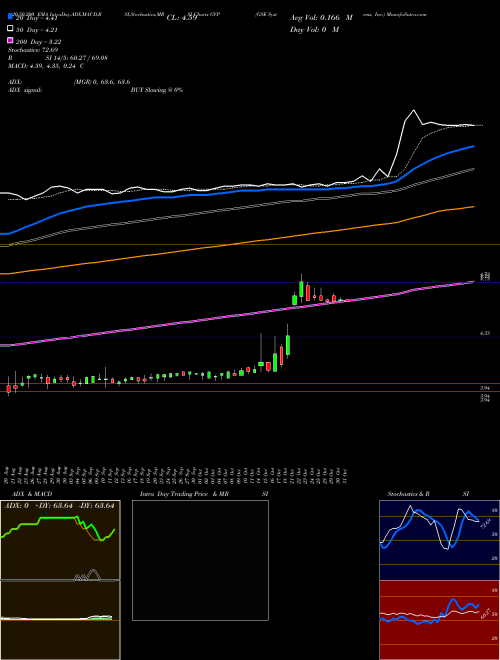Click the 'CL: 4.59' closing price label
500x660 pixels.
182,18
